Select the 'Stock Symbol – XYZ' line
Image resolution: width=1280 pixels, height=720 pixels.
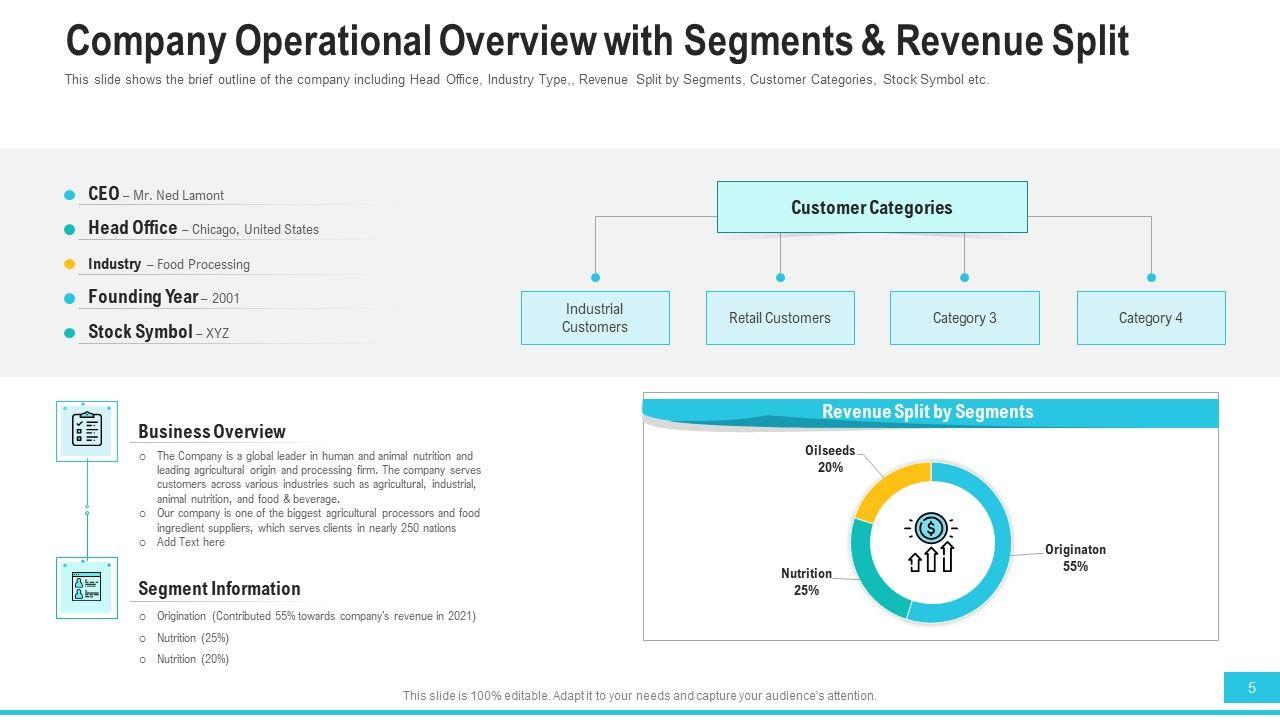[158, 332]
